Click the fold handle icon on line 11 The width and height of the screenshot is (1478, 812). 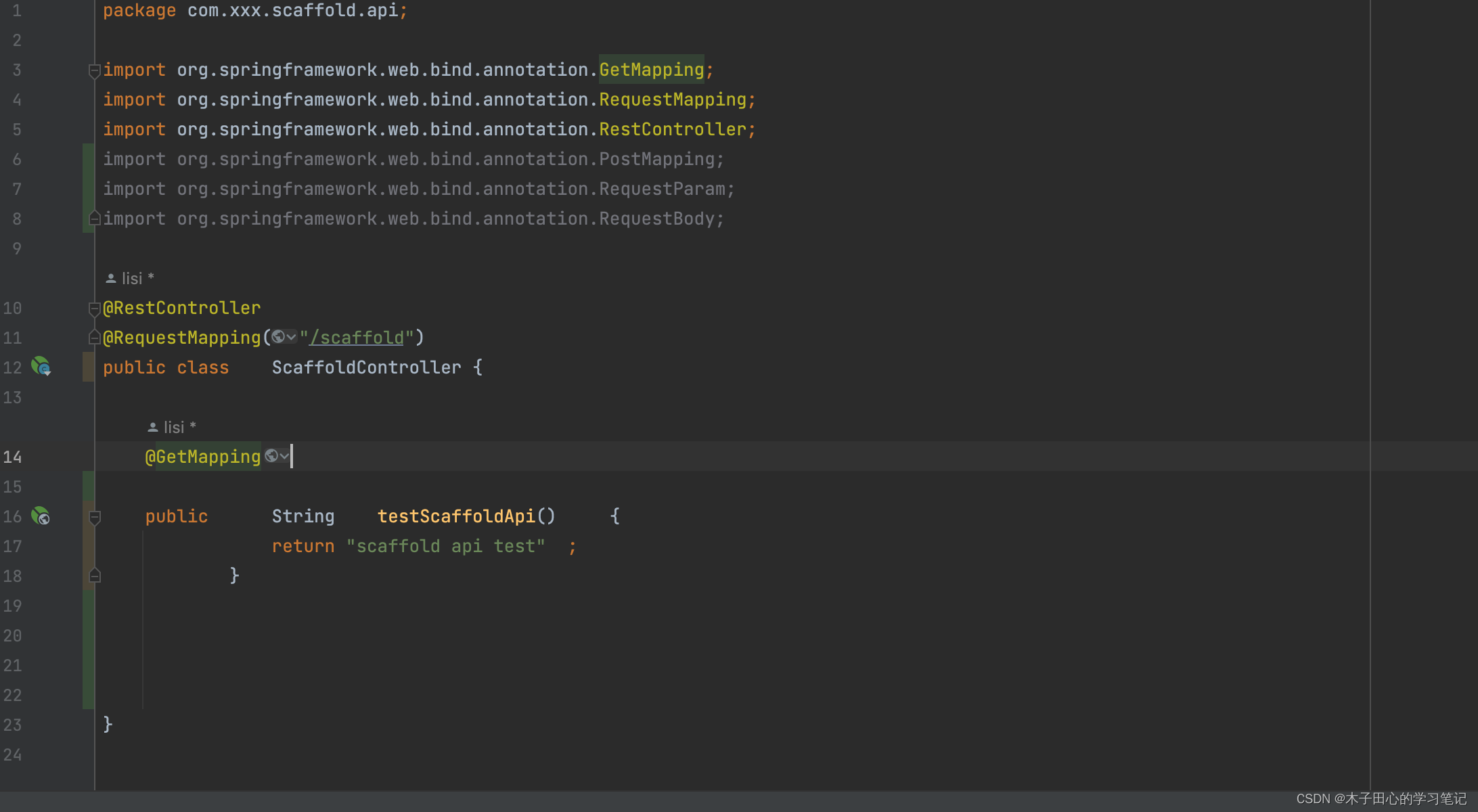pyautogui.click(x=95, y=337)
